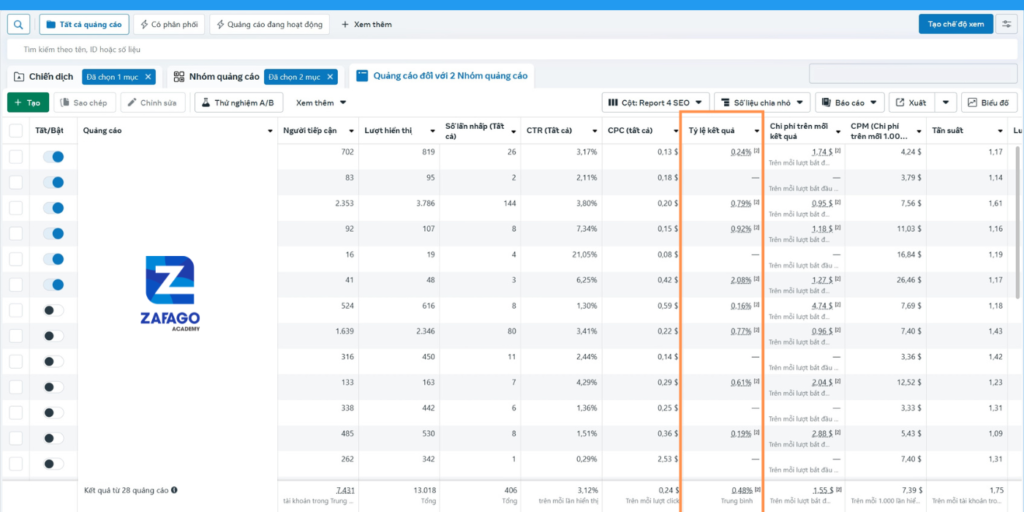Check the checkbox for the 41 reach row
The image size is (1024, 512).
point(16,285)
